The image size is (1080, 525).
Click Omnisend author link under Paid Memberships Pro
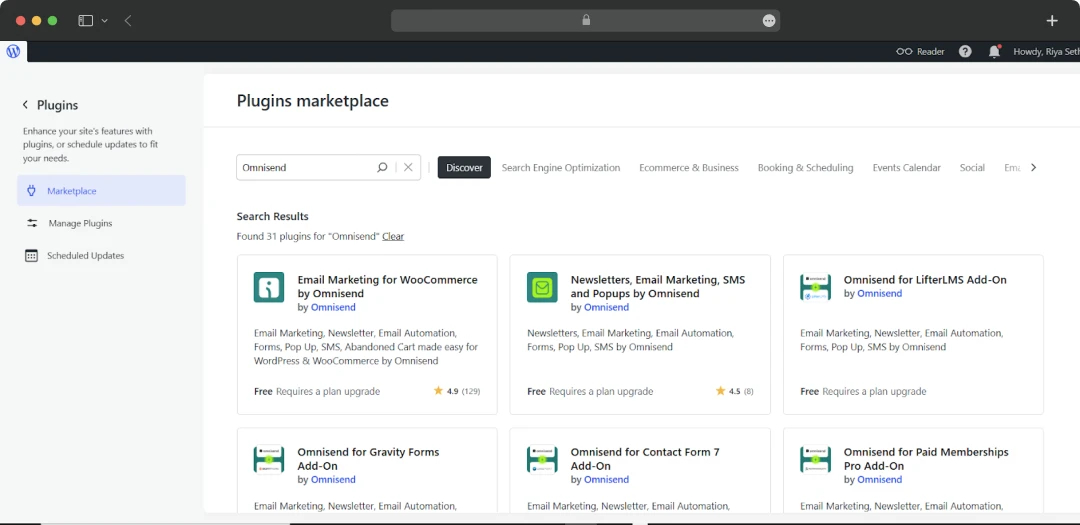pos(880,480)
